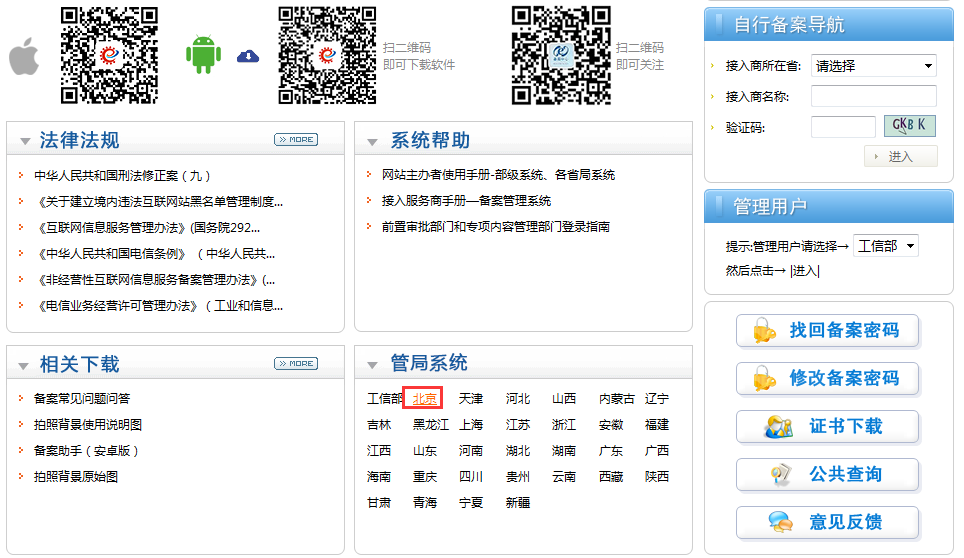Click the 验证码 captcha input field
The image size is (964, 558).
[x=842, y=127]
